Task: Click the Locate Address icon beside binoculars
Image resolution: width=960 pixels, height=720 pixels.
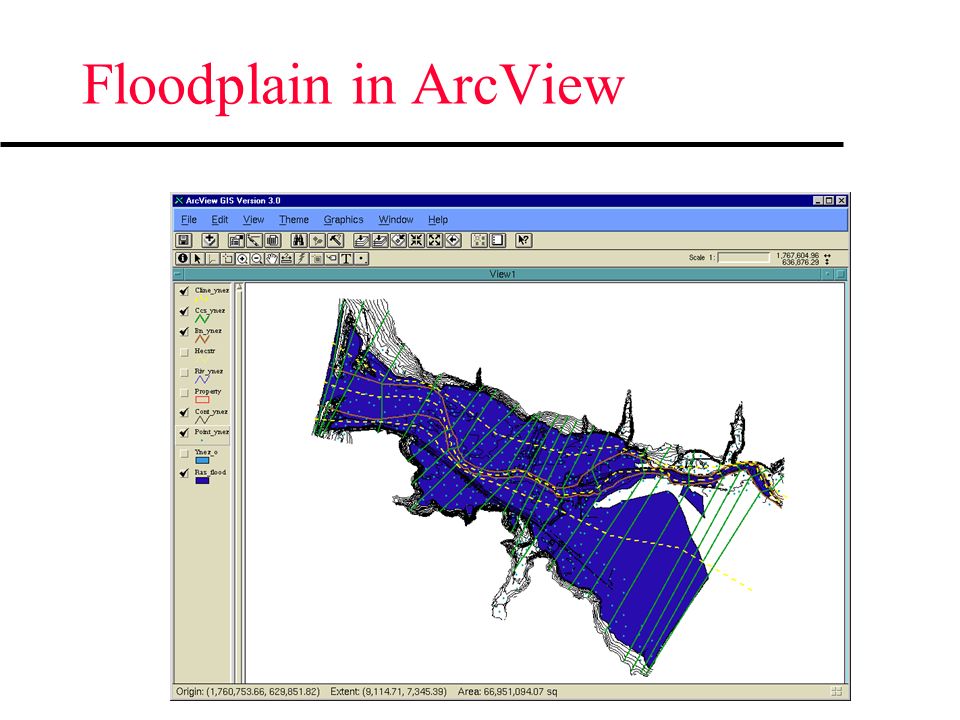Action: click(x=317, y=240)
